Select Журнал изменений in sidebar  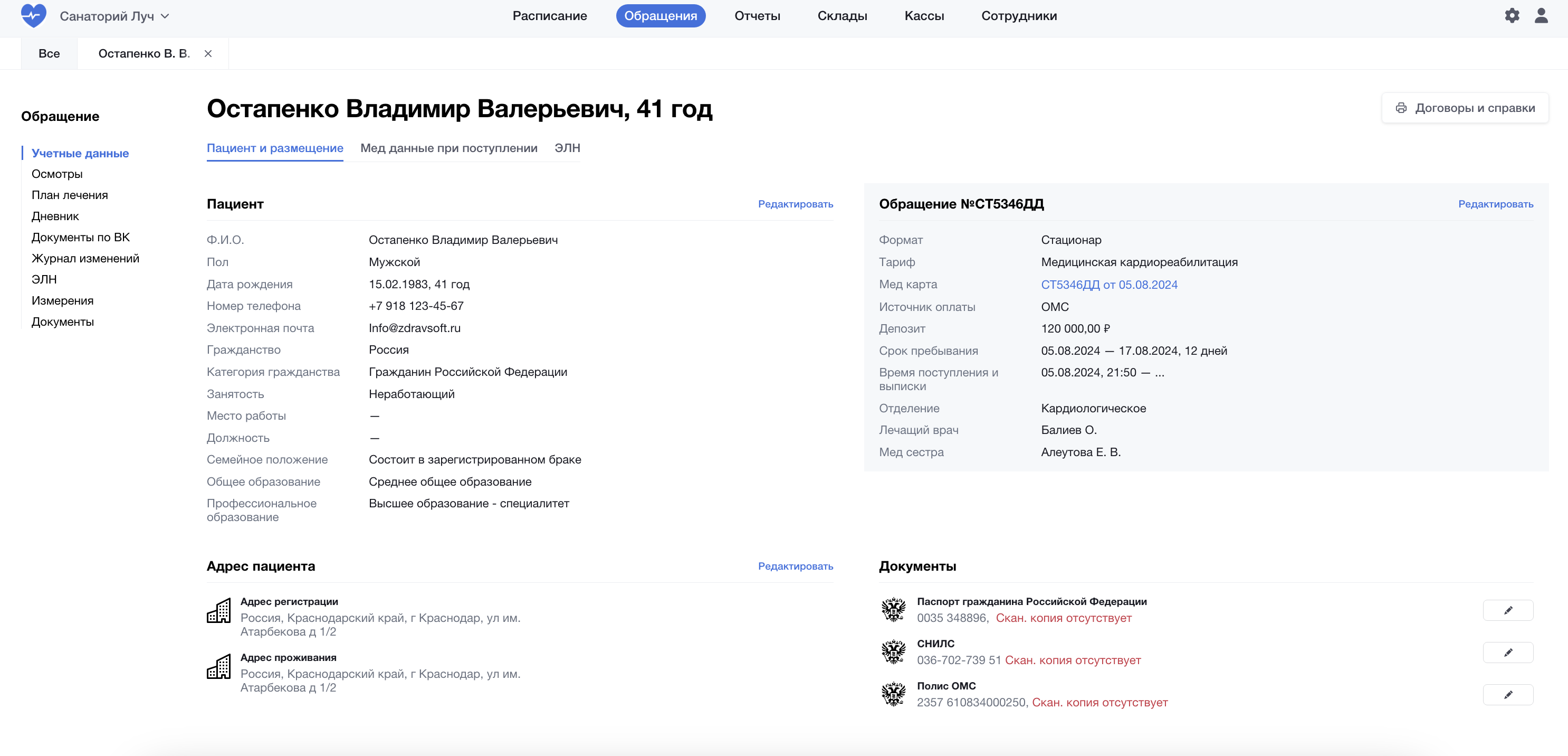(x=85, y=258)
